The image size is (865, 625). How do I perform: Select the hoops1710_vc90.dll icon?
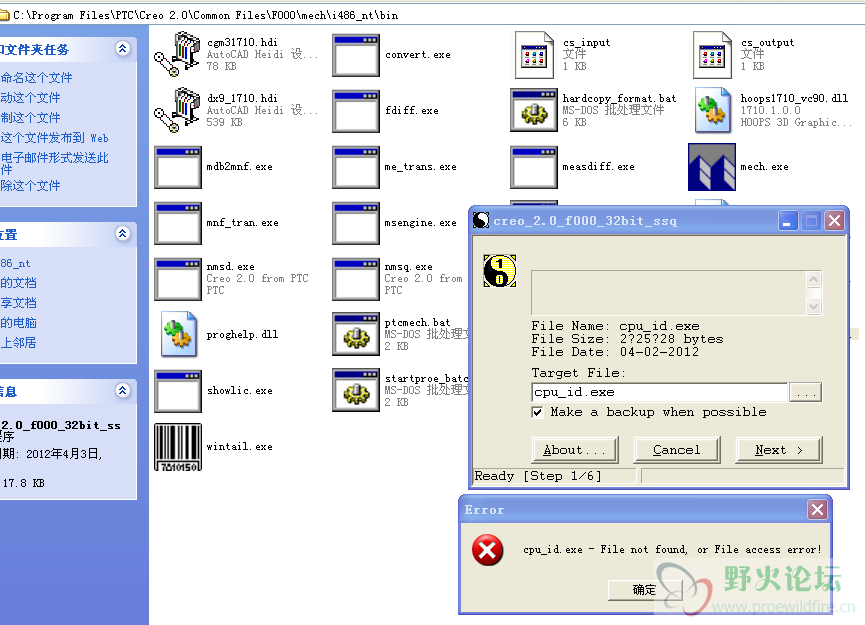(x=713, y=110)
